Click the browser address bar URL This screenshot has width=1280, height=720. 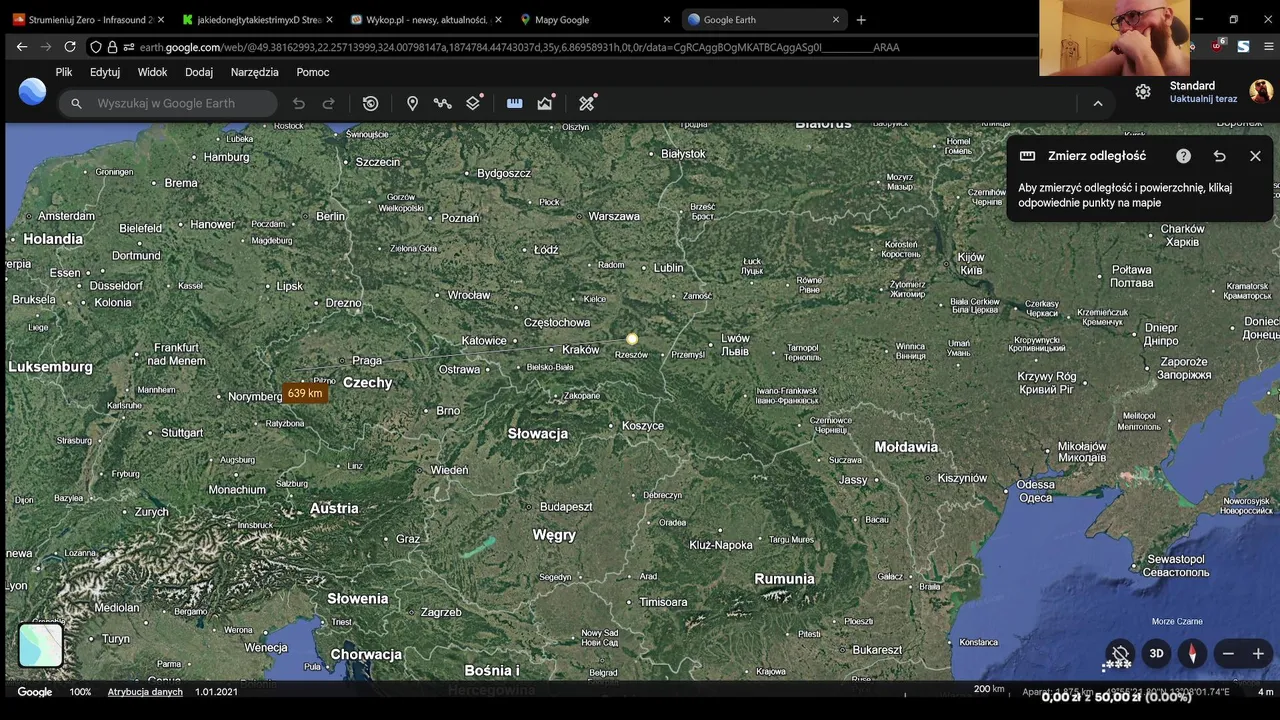519,47
